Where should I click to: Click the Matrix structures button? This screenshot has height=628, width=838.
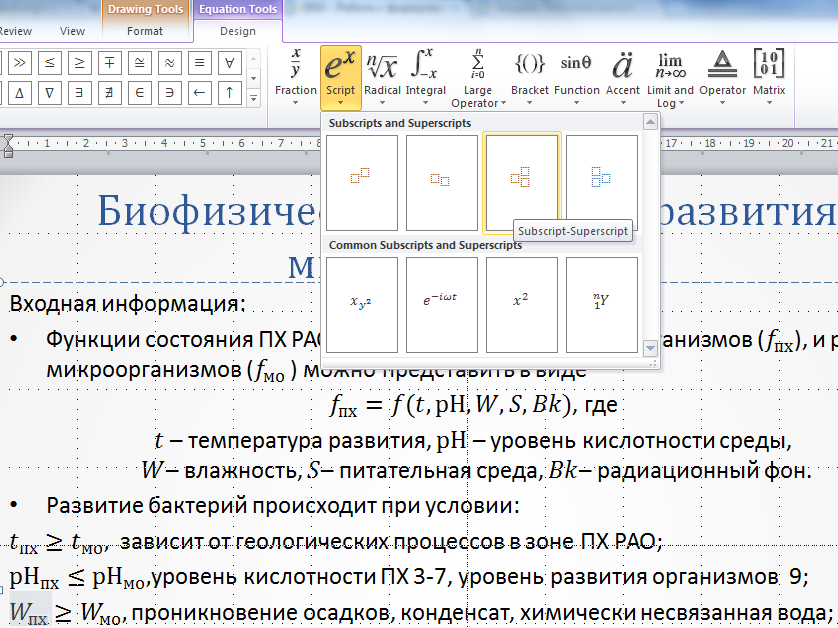point(769,77)
